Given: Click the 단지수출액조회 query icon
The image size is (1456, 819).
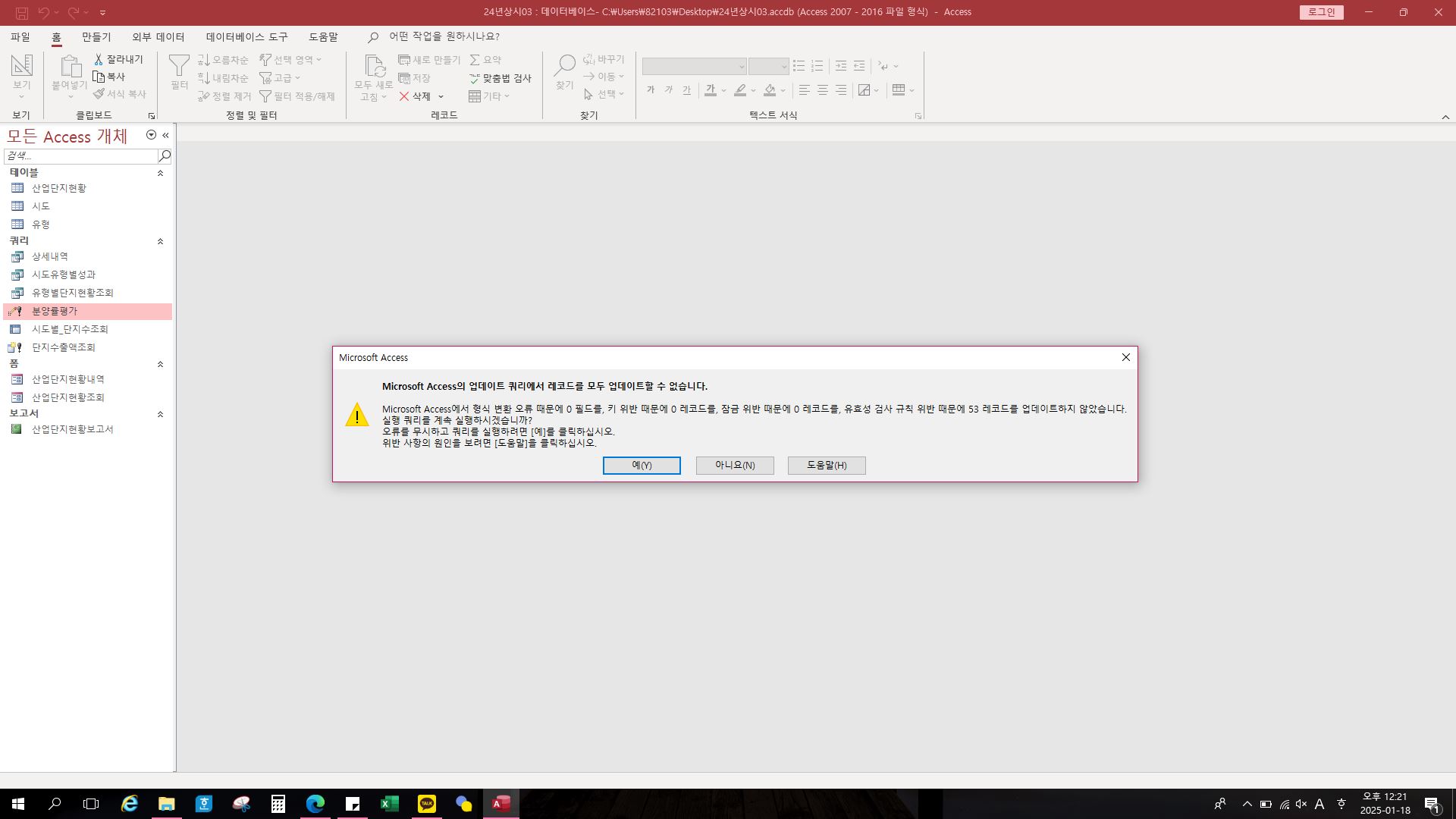Looking at the screenshot, I should pyautogui.click(x=15, y=347).
